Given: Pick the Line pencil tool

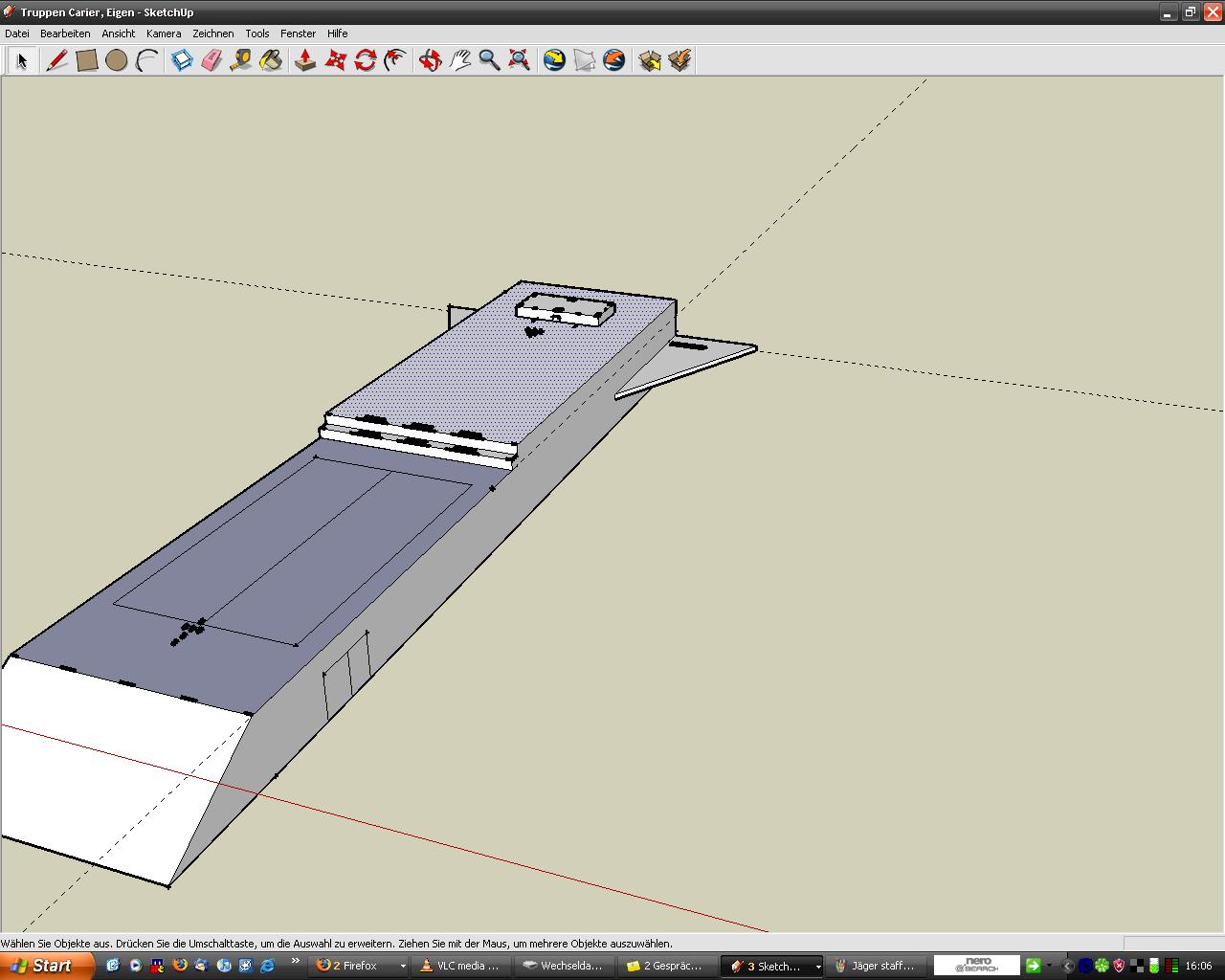Looking at the screenshot, I should [x=56, y=60].
